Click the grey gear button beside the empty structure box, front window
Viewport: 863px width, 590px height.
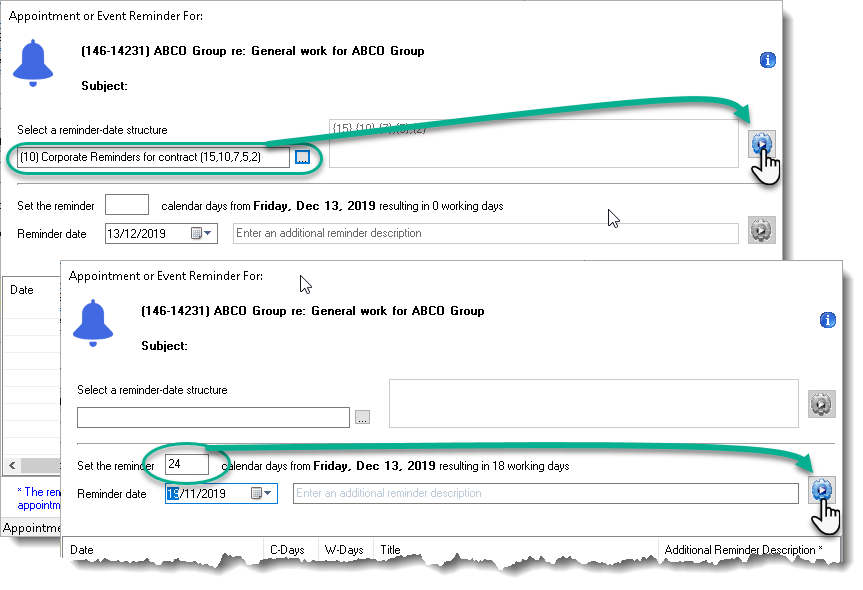[822, 404]
